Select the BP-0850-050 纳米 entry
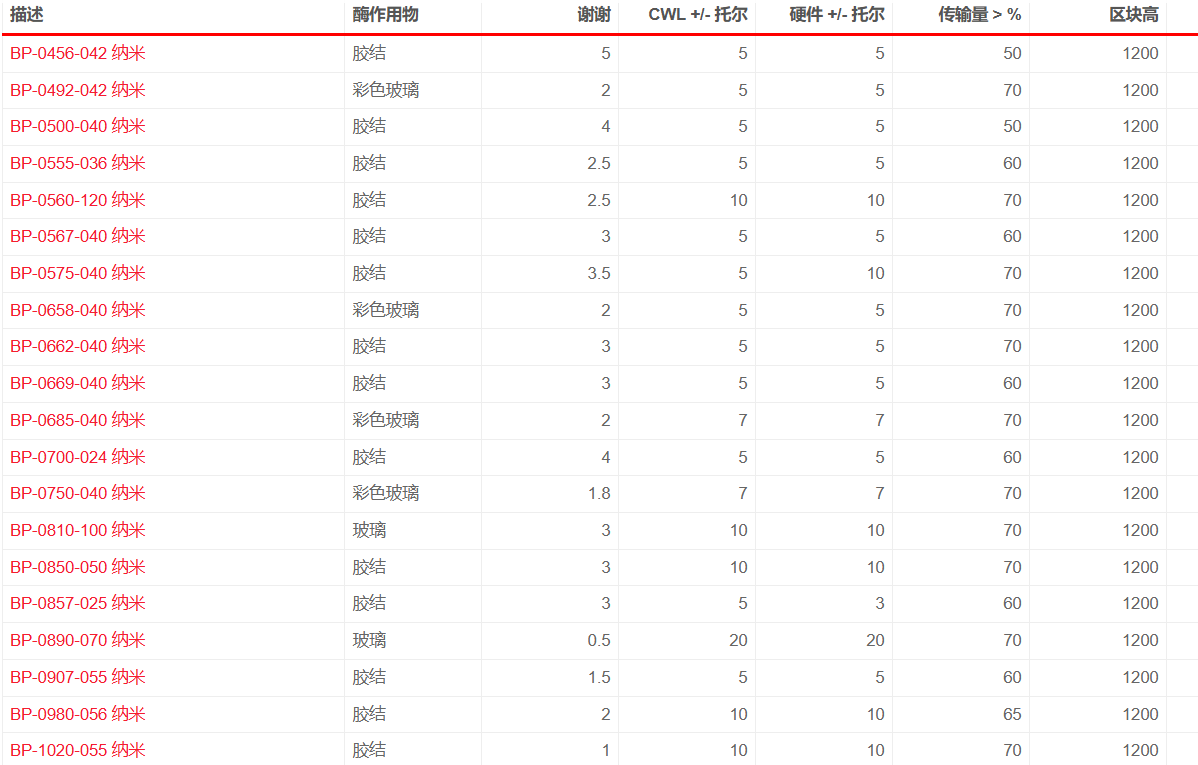1198x765 pixels. (x=77, y=567)
